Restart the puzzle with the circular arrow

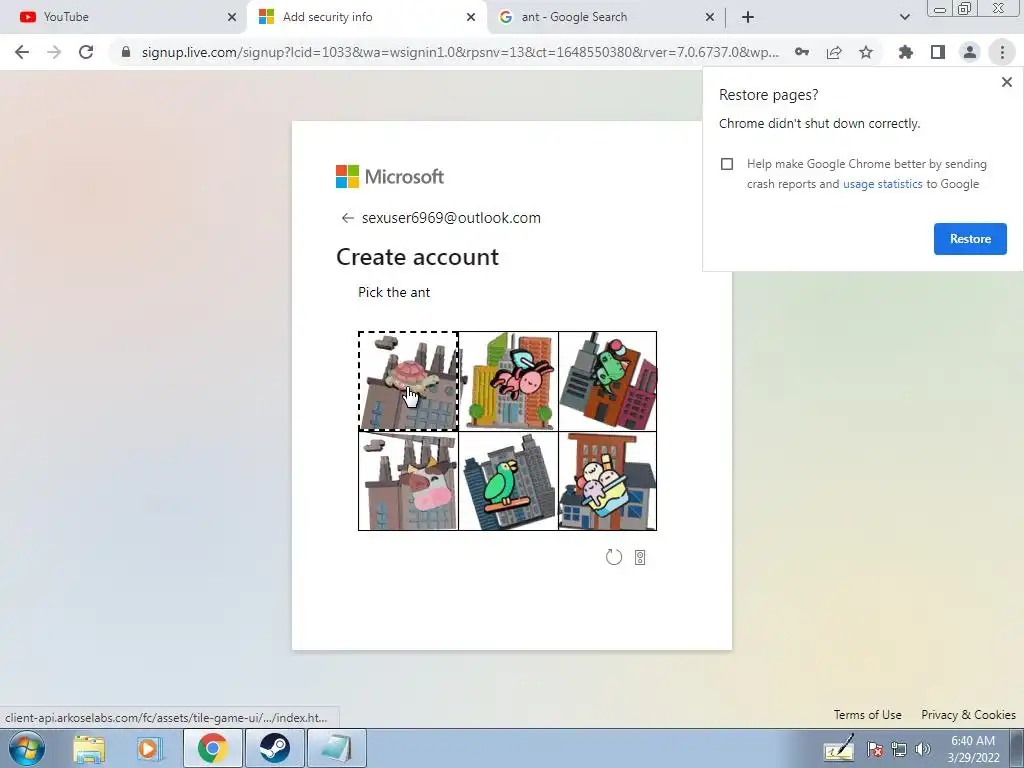613,557
